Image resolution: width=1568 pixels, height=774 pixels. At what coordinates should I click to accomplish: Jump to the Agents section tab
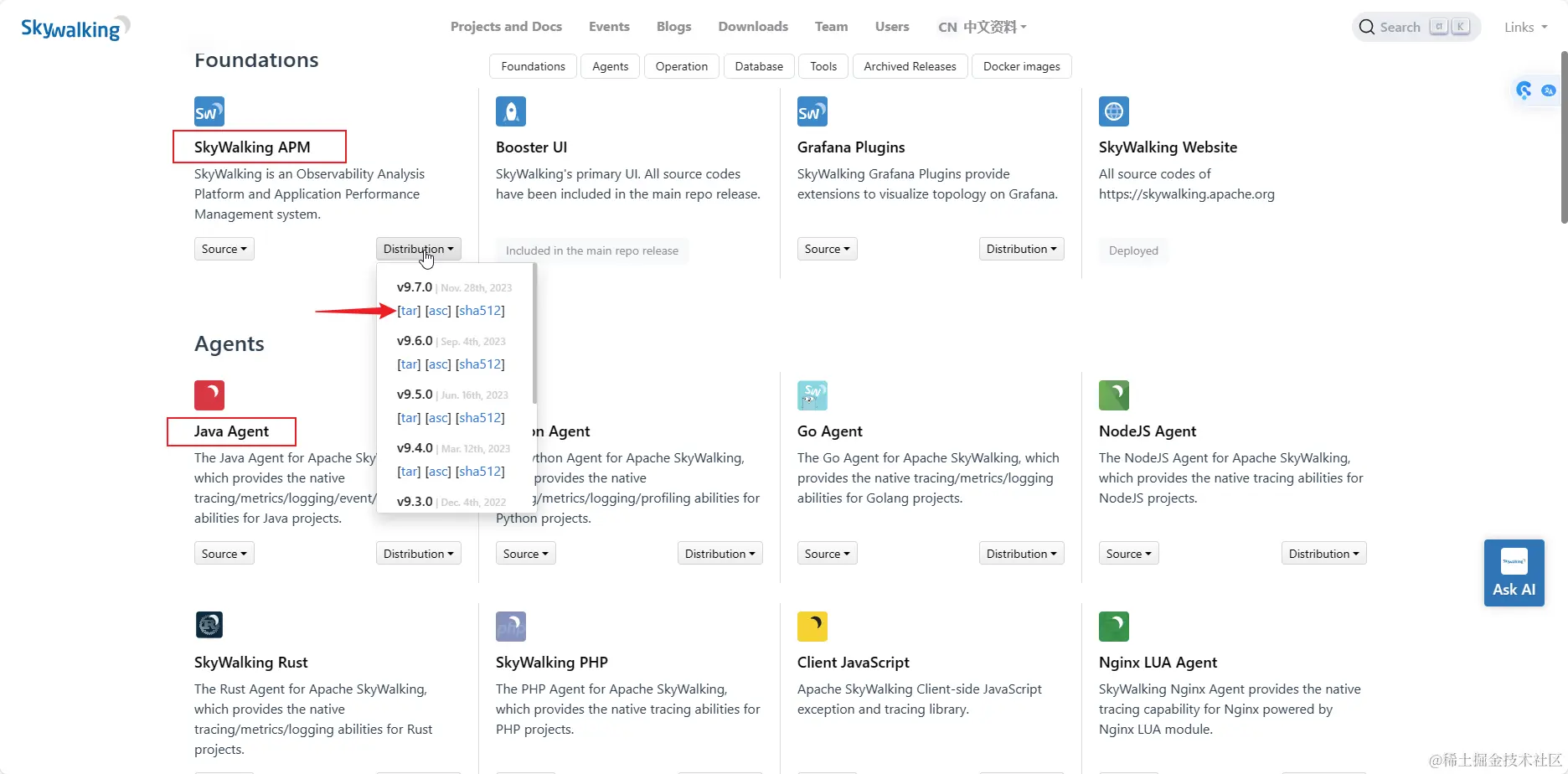[x=610, y=66]
